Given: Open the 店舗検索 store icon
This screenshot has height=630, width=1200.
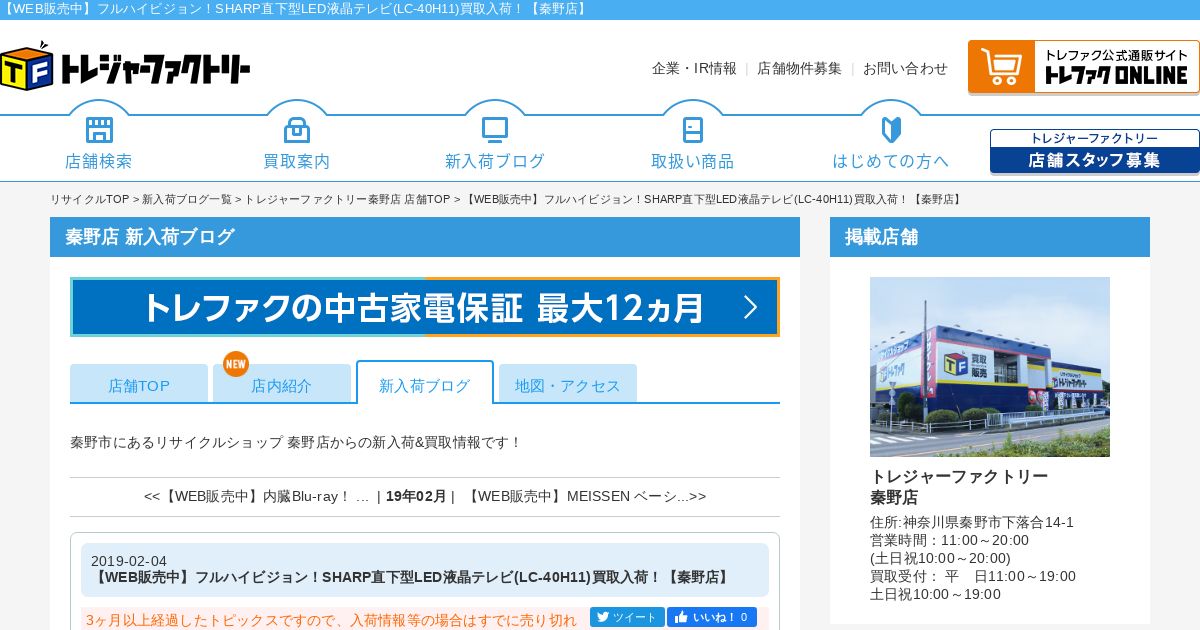Looking at the screenshot, I should (x=99, y=130).
